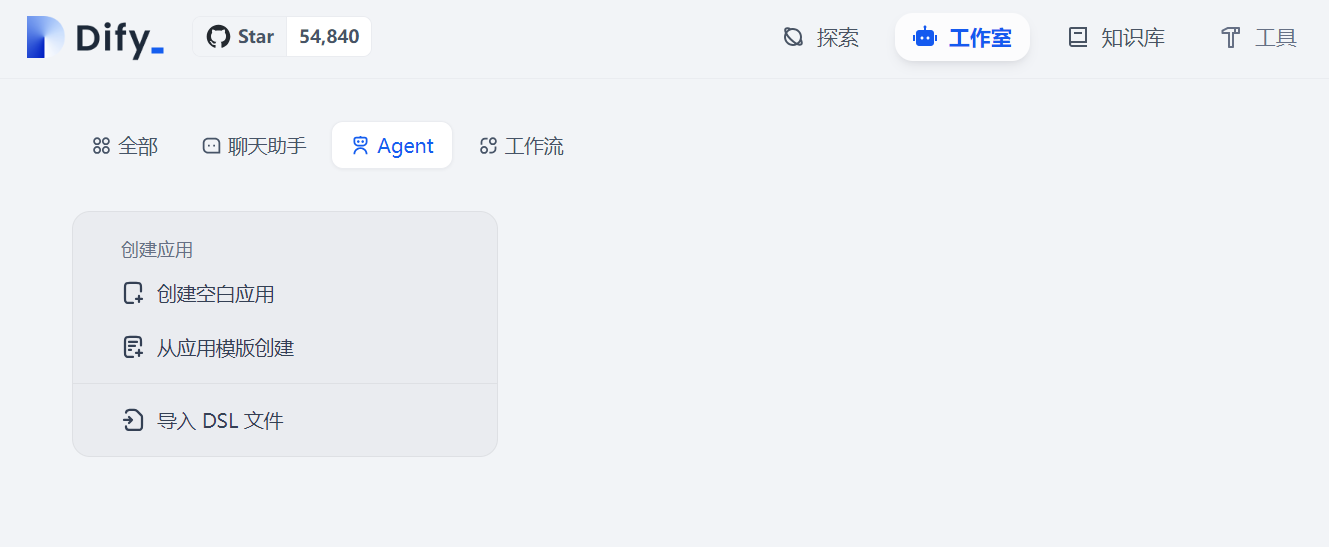This screenshot has width=1329, height=547.
Task: Click the GitHub octocat icon
Action: coord(217,37)
